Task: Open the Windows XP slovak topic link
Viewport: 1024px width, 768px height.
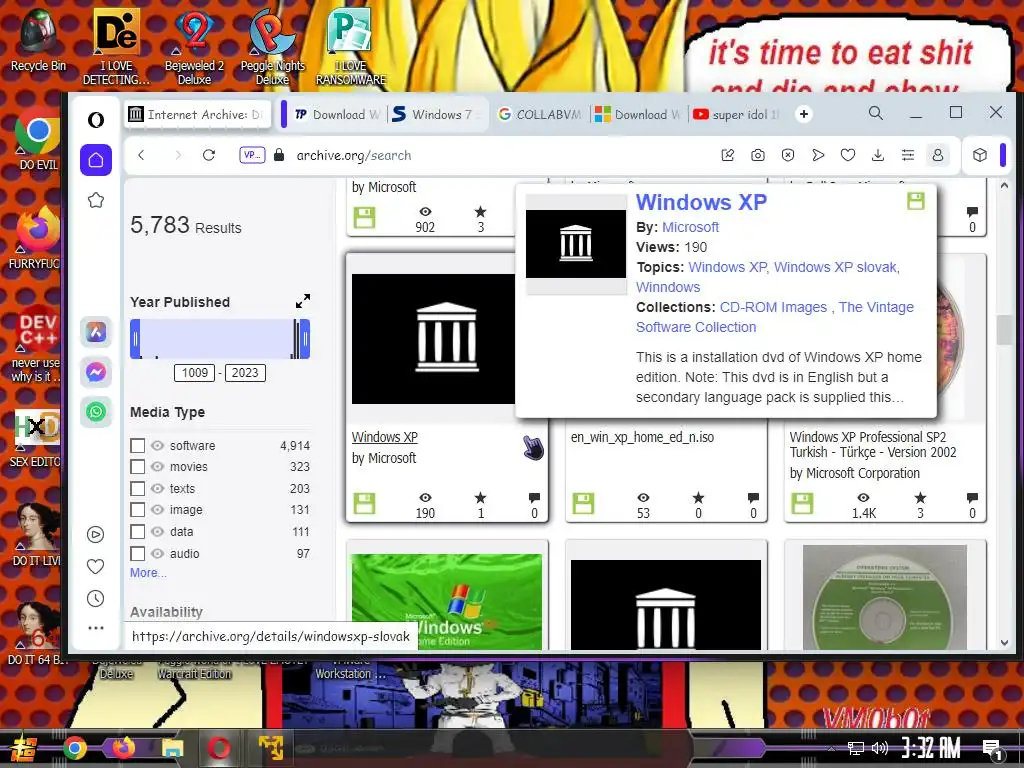Action: 837,267
